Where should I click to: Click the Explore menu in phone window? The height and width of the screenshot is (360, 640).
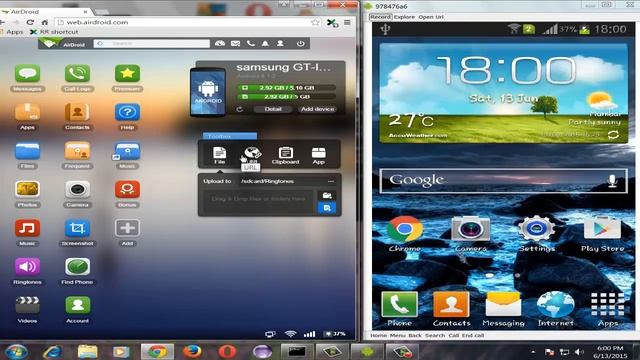click(404, 17)
